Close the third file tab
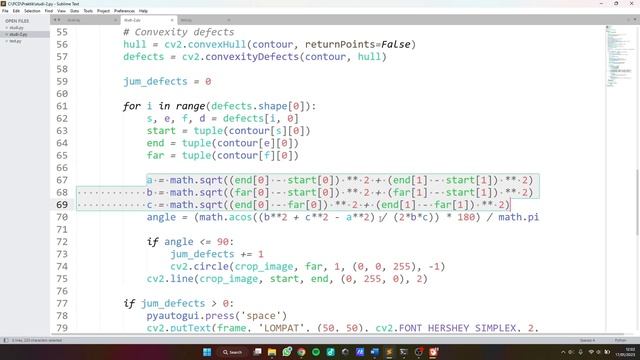This screenshot has width=640, height=360. [229, 20]
